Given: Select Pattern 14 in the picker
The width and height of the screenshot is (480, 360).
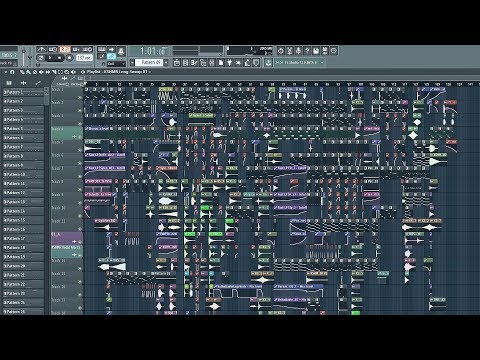Looking at the screenshot, I should (x=23, y=211).
